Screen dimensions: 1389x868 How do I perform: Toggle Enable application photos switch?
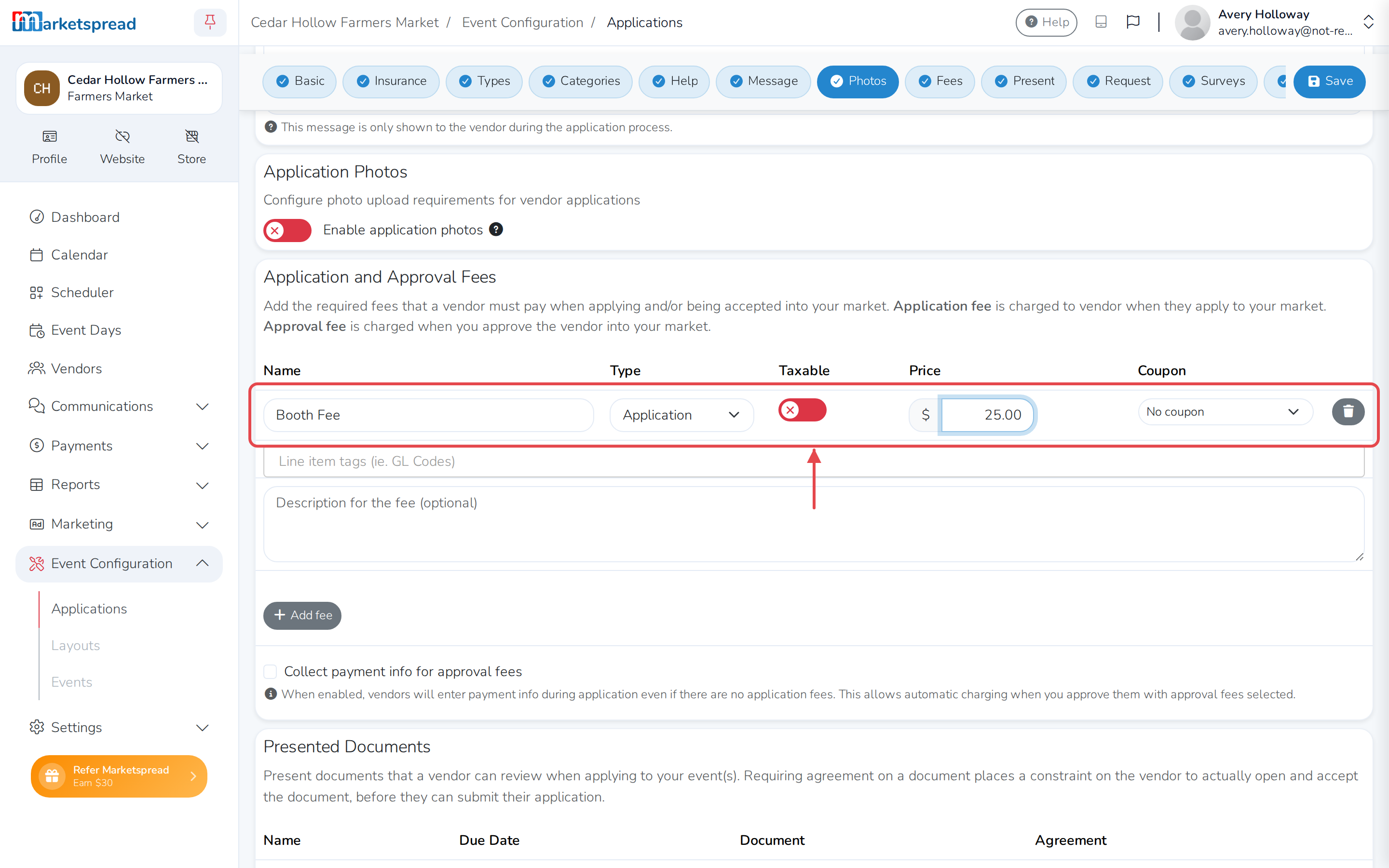coord(287,230)
